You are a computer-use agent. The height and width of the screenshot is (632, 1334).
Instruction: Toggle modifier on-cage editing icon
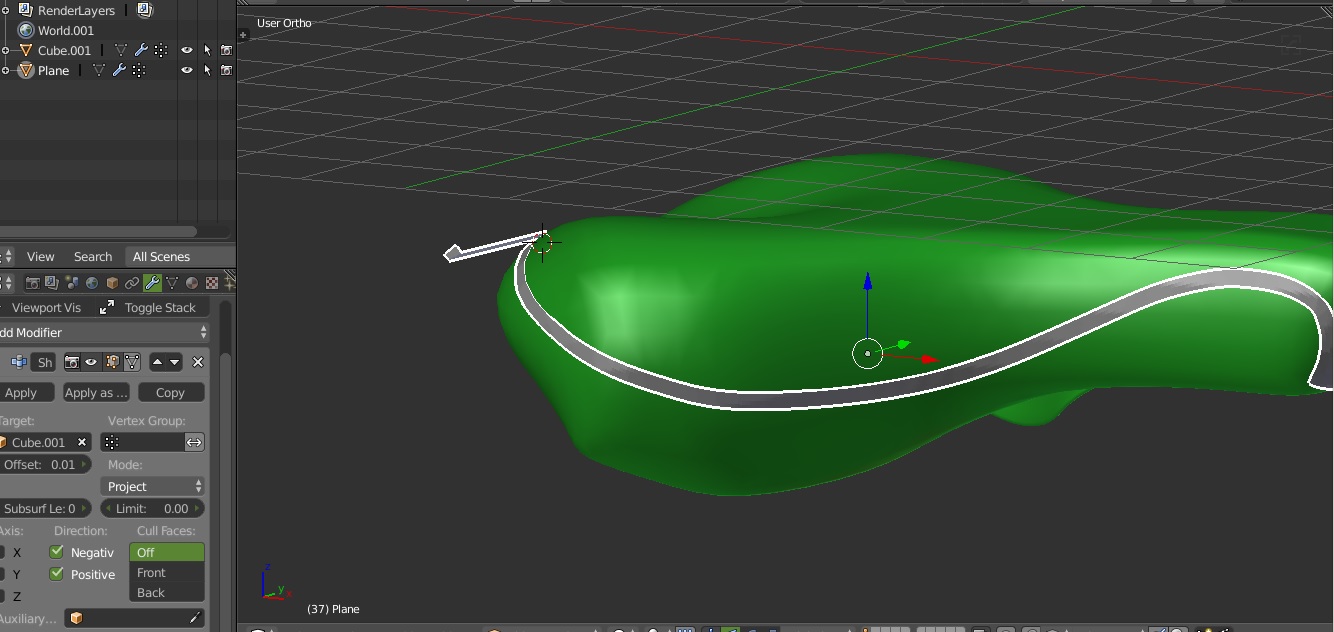pyautogui.click(x=131, y=362)
